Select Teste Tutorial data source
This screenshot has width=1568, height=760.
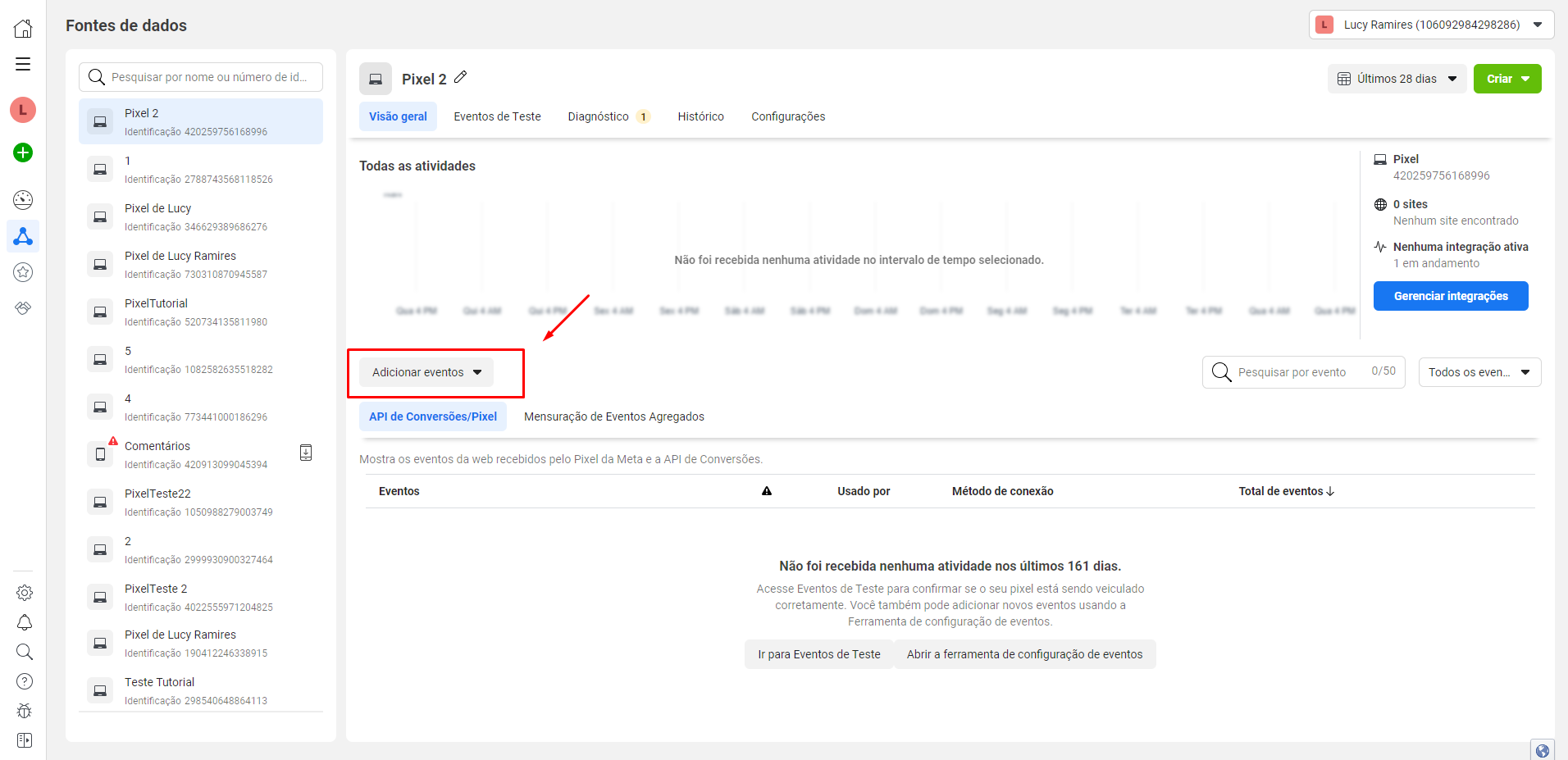(x=201, y=690)
